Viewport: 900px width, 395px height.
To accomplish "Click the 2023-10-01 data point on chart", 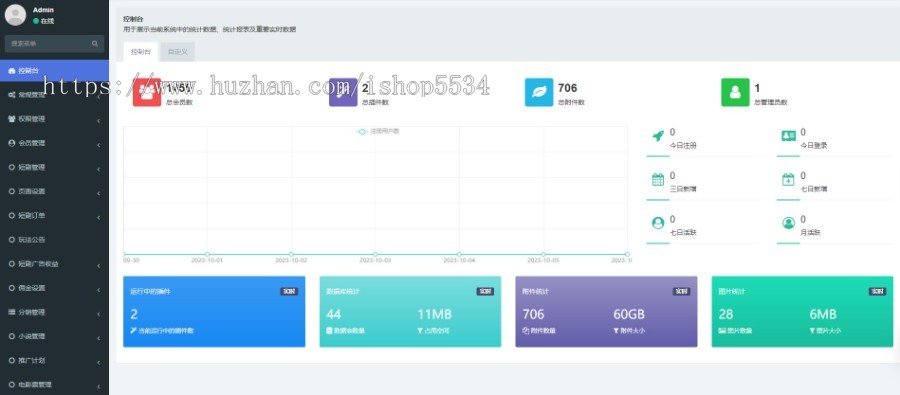I will coord(207,254).
